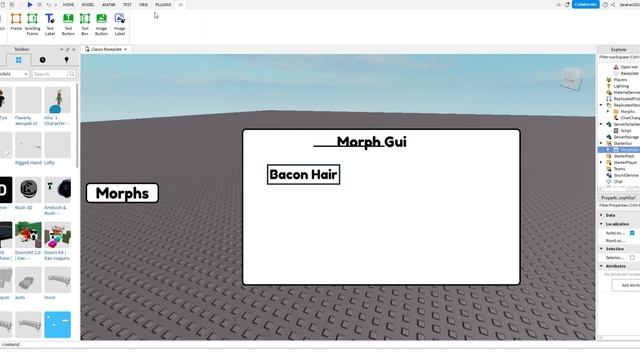The image size is (640, 360).
Task: Insert an Image Label element
Action: tap(120, 24)
